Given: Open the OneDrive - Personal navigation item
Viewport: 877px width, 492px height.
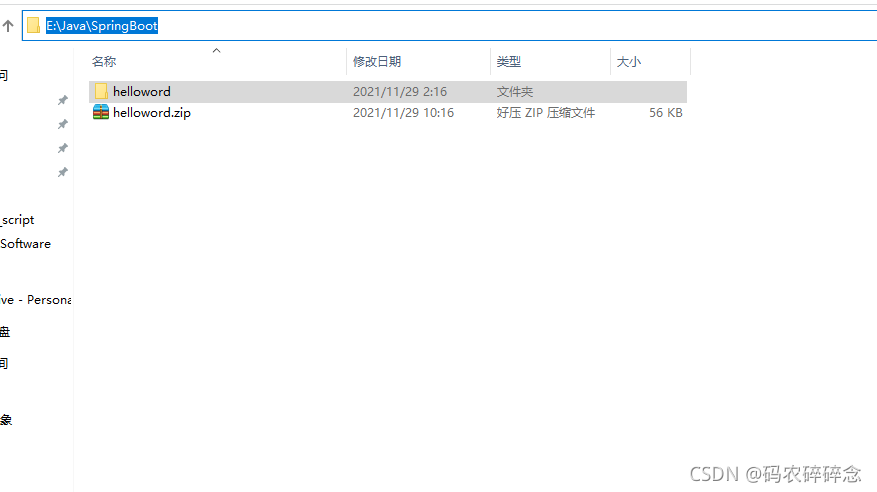Looking at the screenshot, I should 36,300.
